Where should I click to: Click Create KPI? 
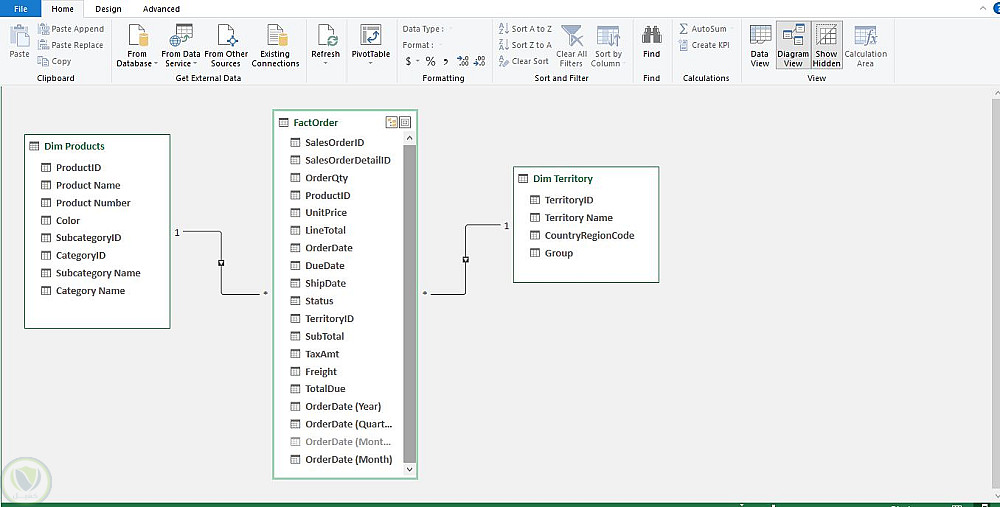tap(704, 45)
